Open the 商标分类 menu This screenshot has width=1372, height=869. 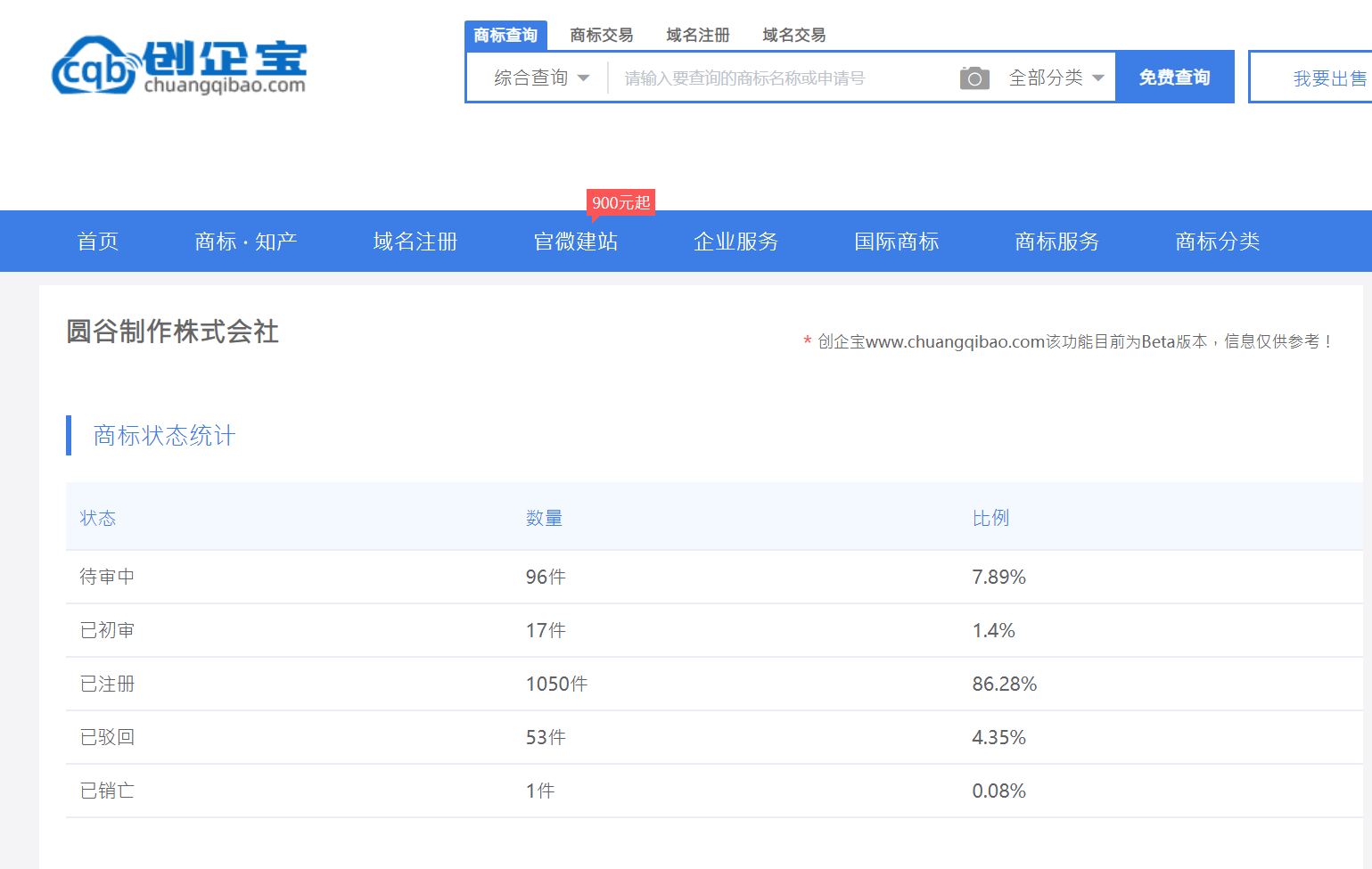point(1218,242)
